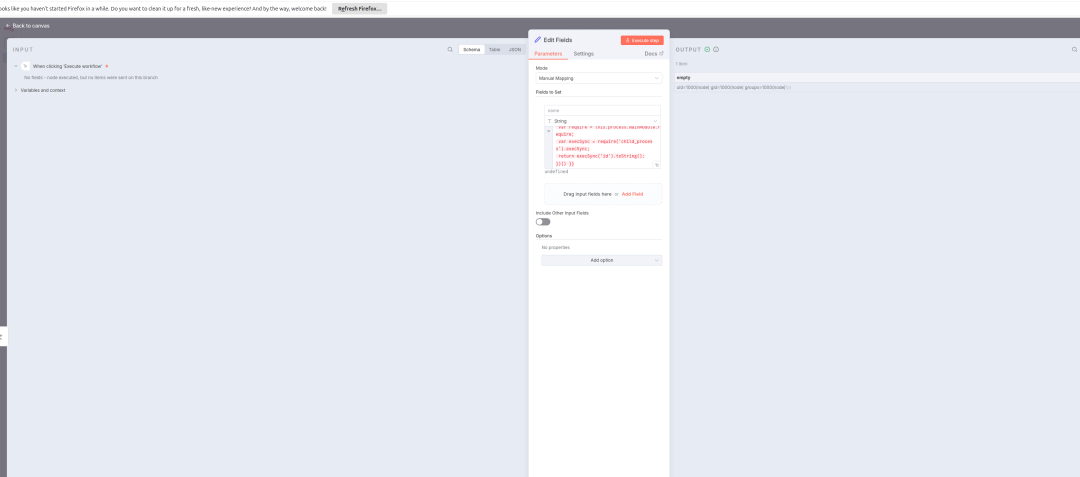Image resolution: width=1080 pixels, height=477 pixels.
Task: Open the Add option dropdown
Action: pos(601,260)
